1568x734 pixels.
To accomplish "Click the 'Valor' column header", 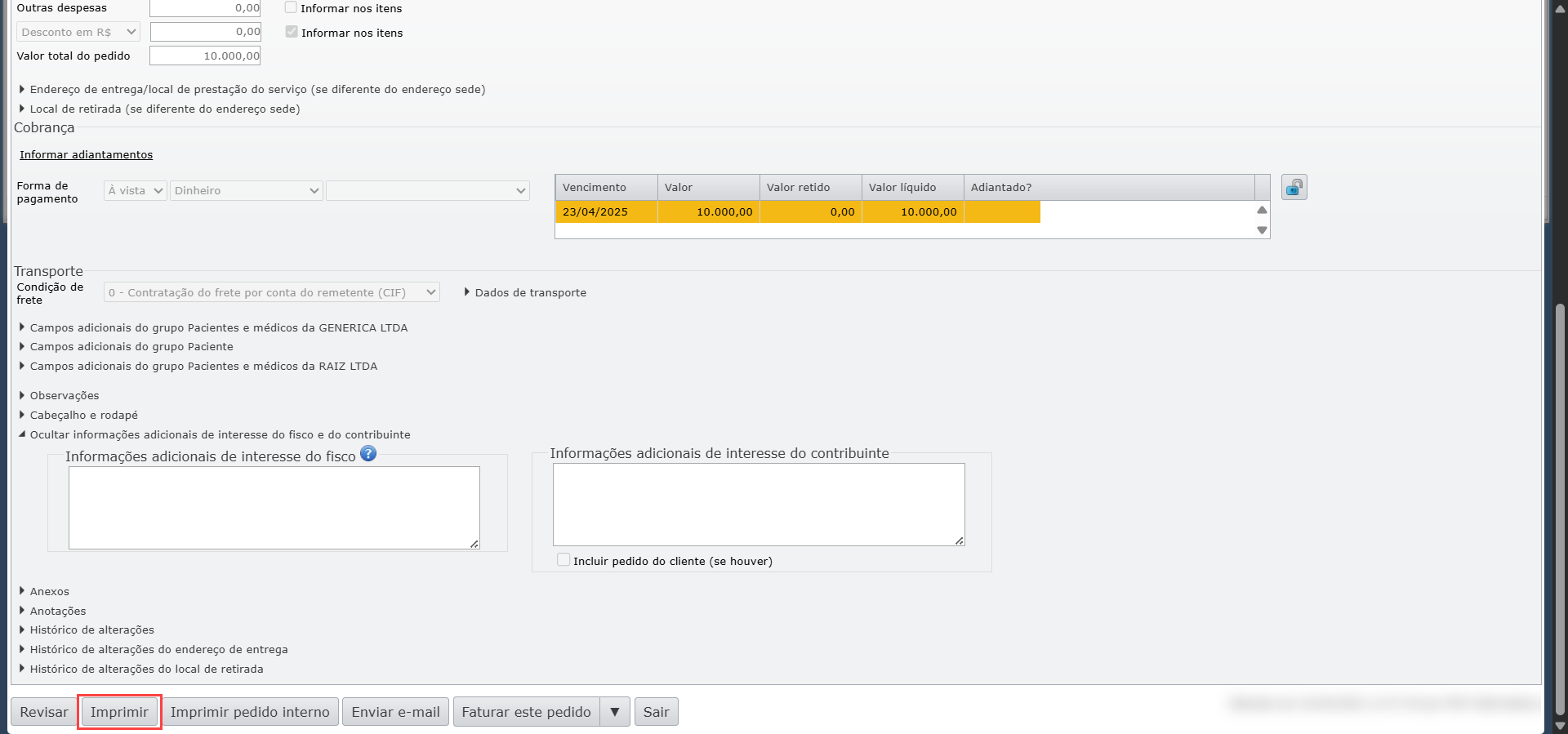I will (x=709, y=187).
